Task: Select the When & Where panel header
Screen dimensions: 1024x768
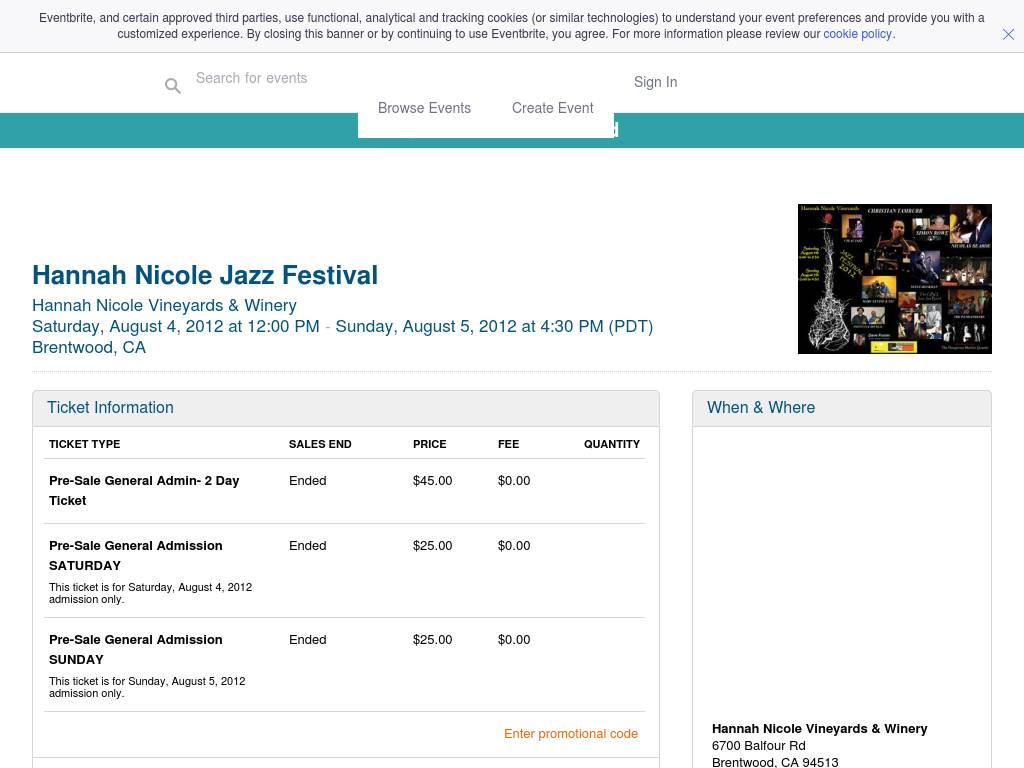Action: (760, 407)
